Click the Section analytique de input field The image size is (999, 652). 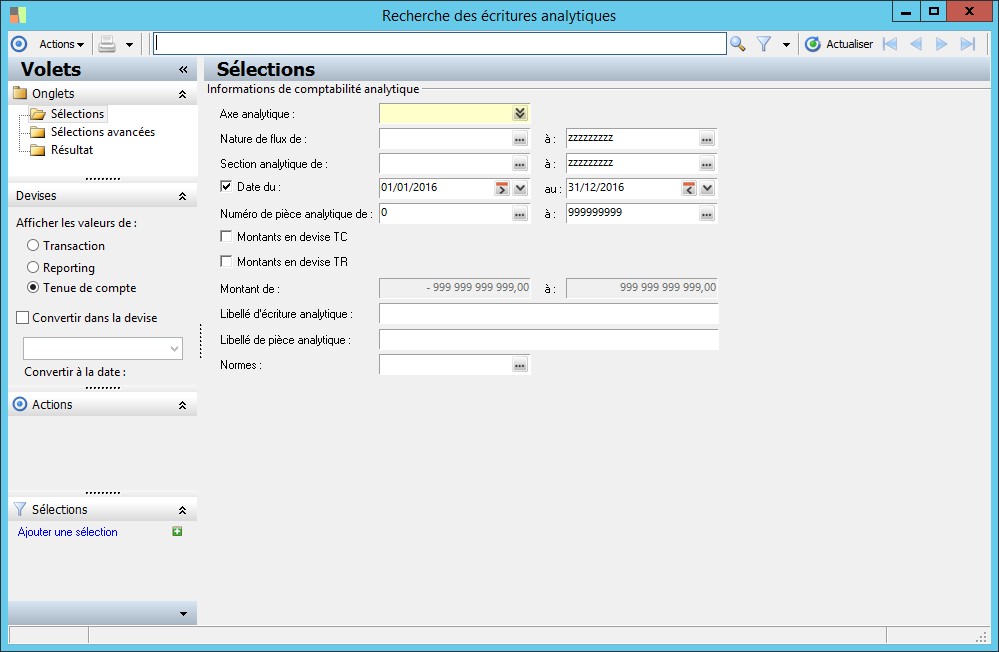click(x=445, y=163)
